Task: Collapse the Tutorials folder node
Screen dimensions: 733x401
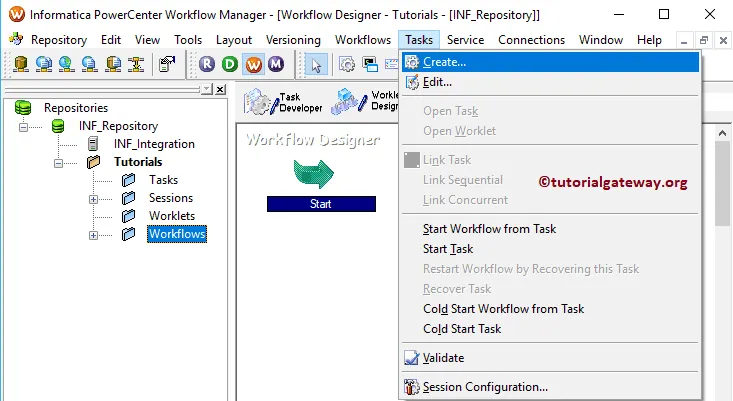Action: pos(58,163)
